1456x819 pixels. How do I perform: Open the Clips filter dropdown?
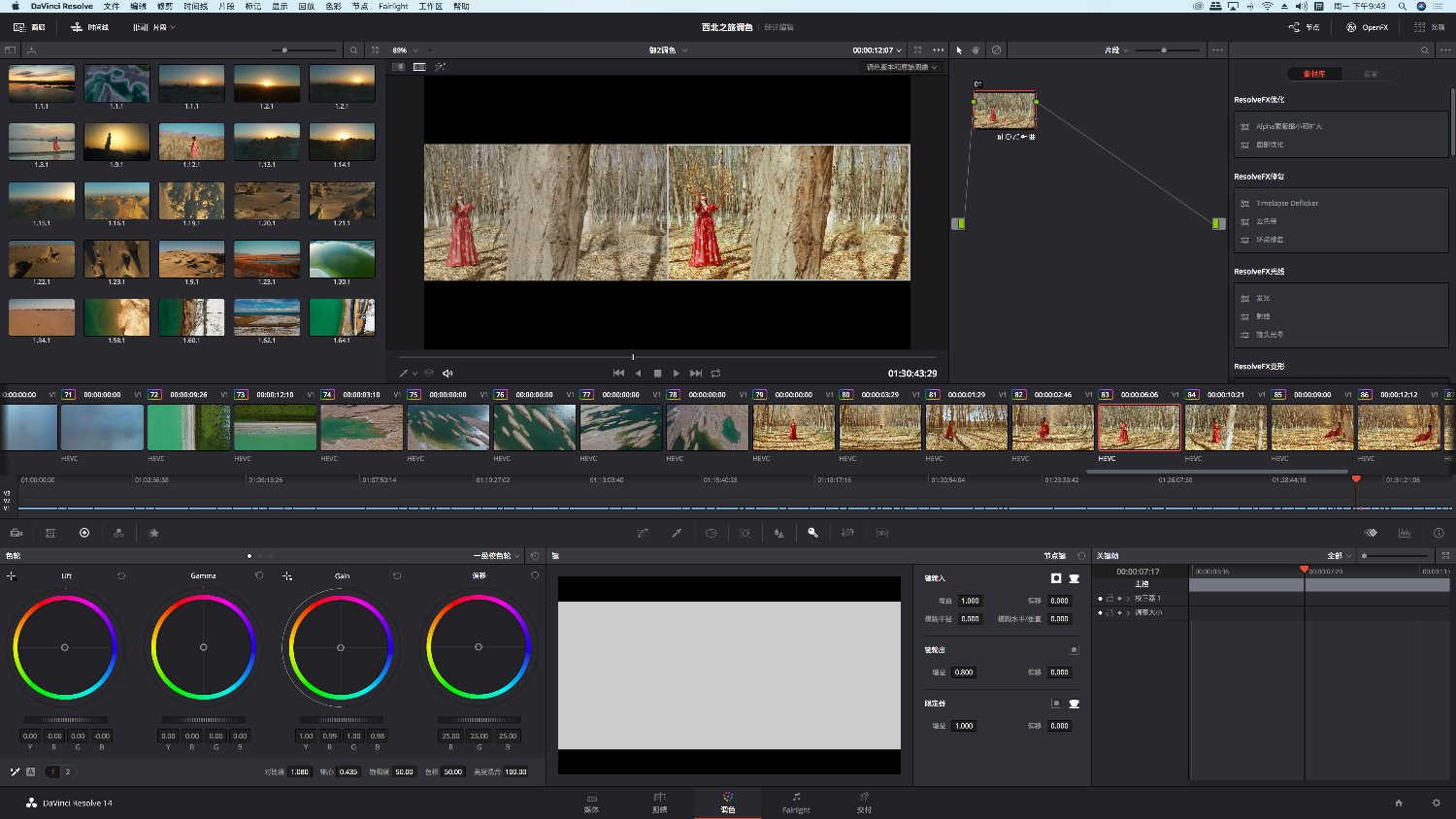pyautogui.click(x=153, y=27)
